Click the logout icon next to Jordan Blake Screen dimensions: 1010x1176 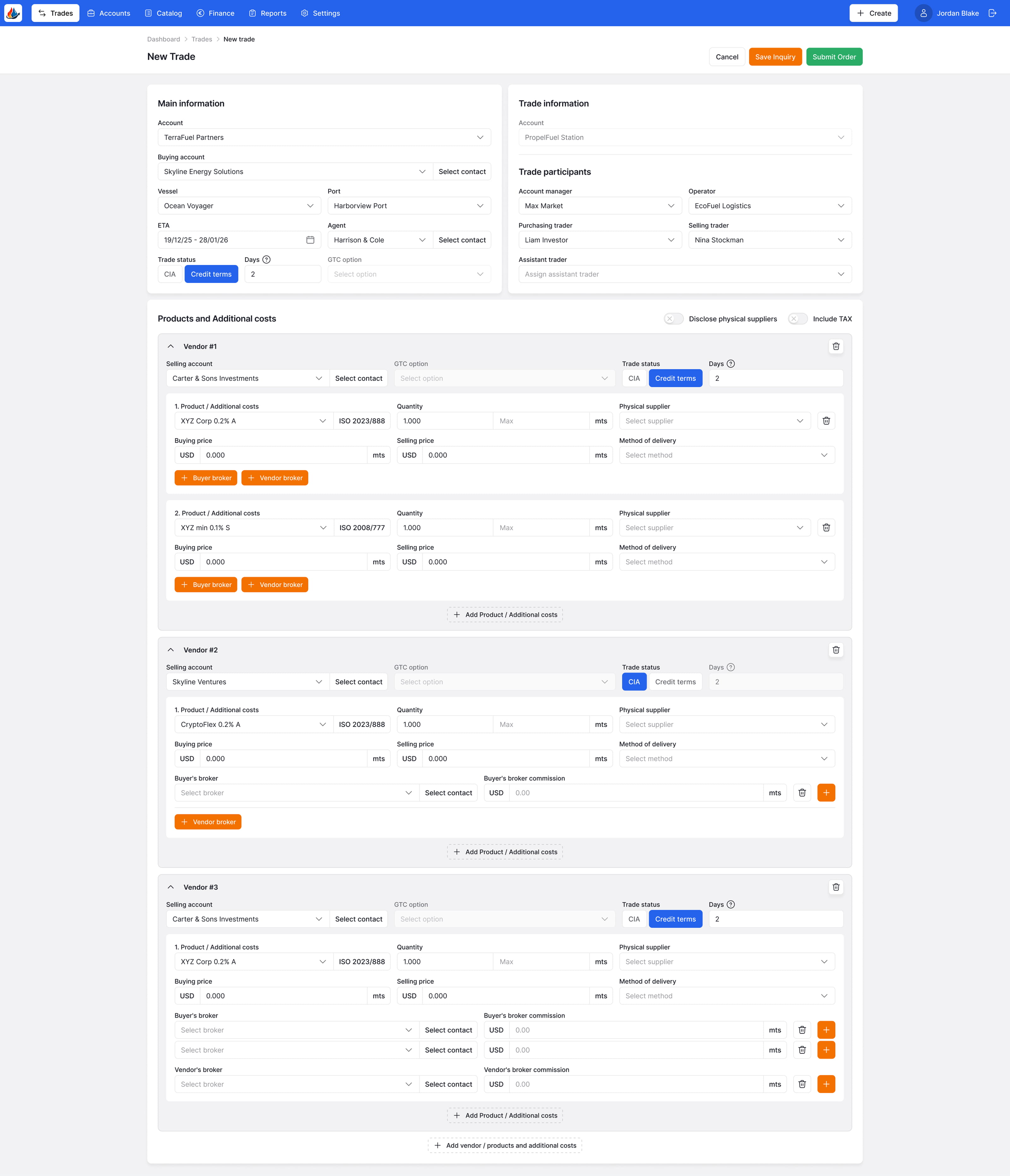coord(992,13)
